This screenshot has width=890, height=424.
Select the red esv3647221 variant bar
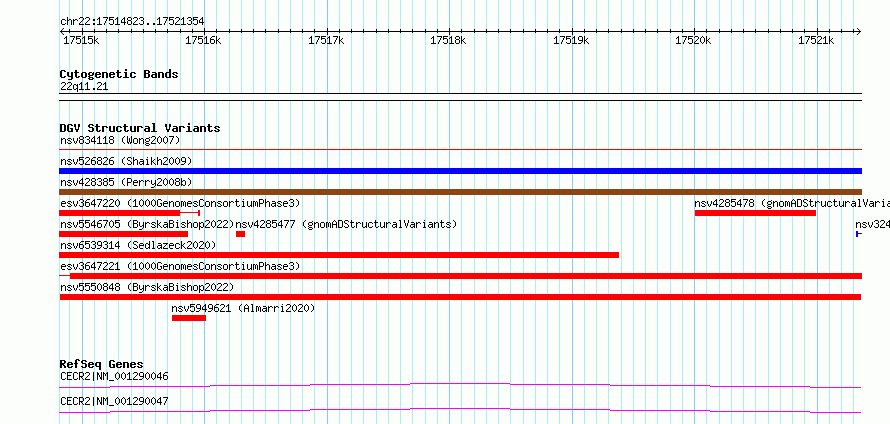[460, 276]
